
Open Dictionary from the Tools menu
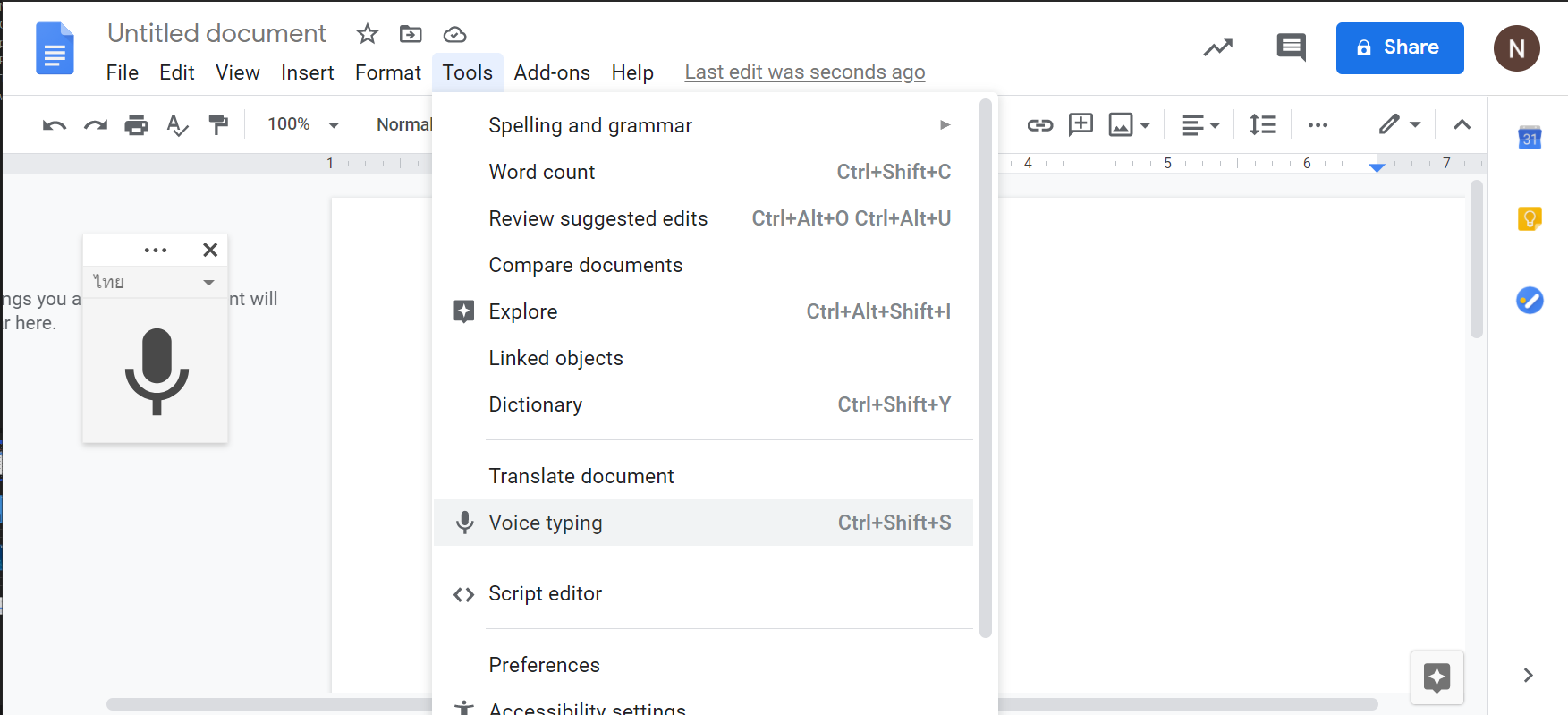(703, 404)
